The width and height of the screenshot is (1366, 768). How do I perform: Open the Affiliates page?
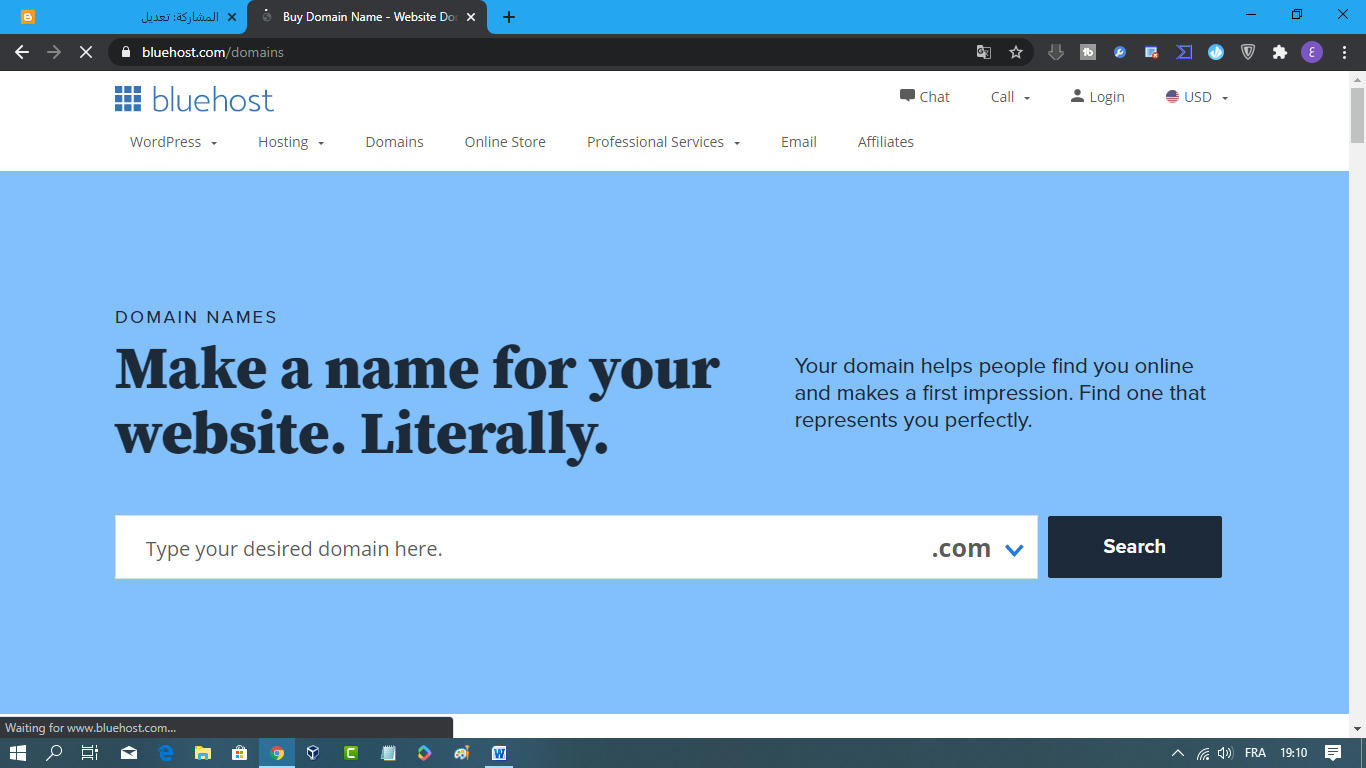coord(886,142)
